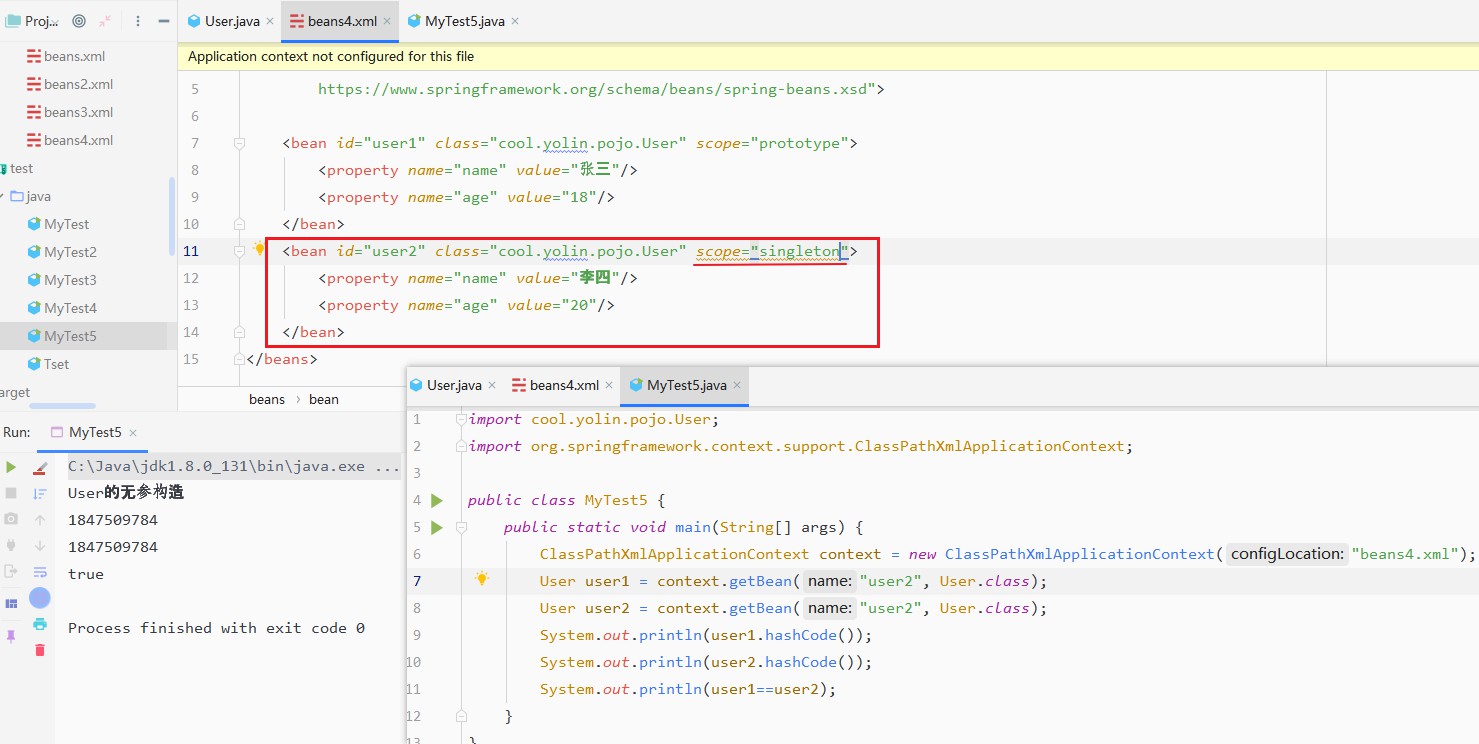Click fold marker at closing beans tag
The width and height of the screenshot is (1479, 744).
[239, 359]
